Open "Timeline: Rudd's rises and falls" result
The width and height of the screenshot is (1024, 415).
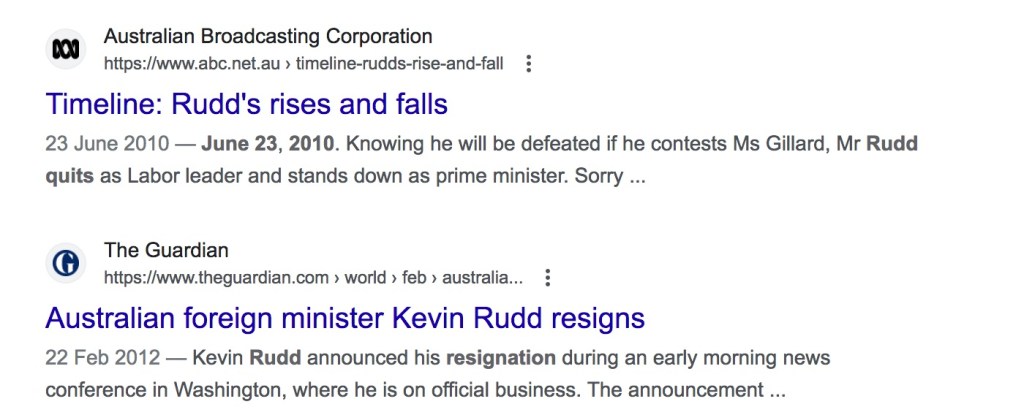click(x=246, y=104)
